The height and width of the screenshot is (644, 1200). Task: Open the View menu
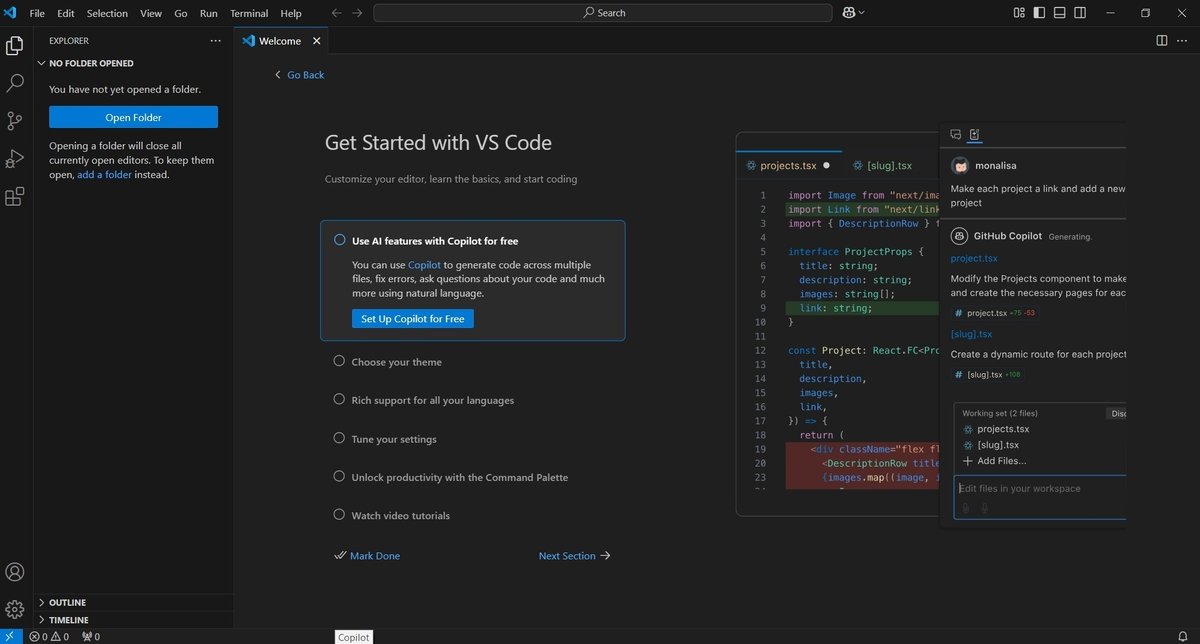point(151,13)
